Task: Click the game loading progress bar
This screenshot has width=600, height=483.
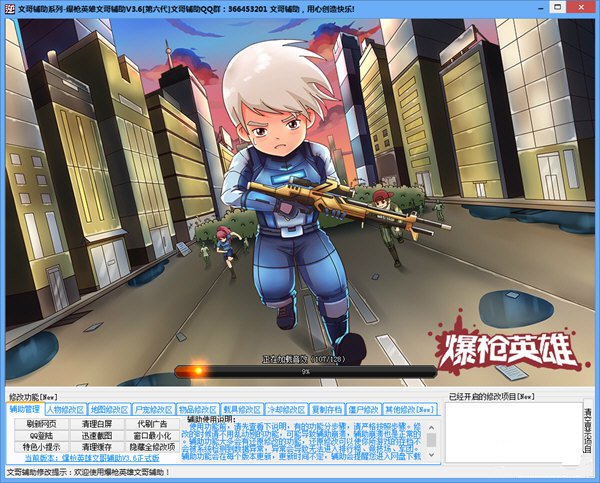Action: coord(306,371)
